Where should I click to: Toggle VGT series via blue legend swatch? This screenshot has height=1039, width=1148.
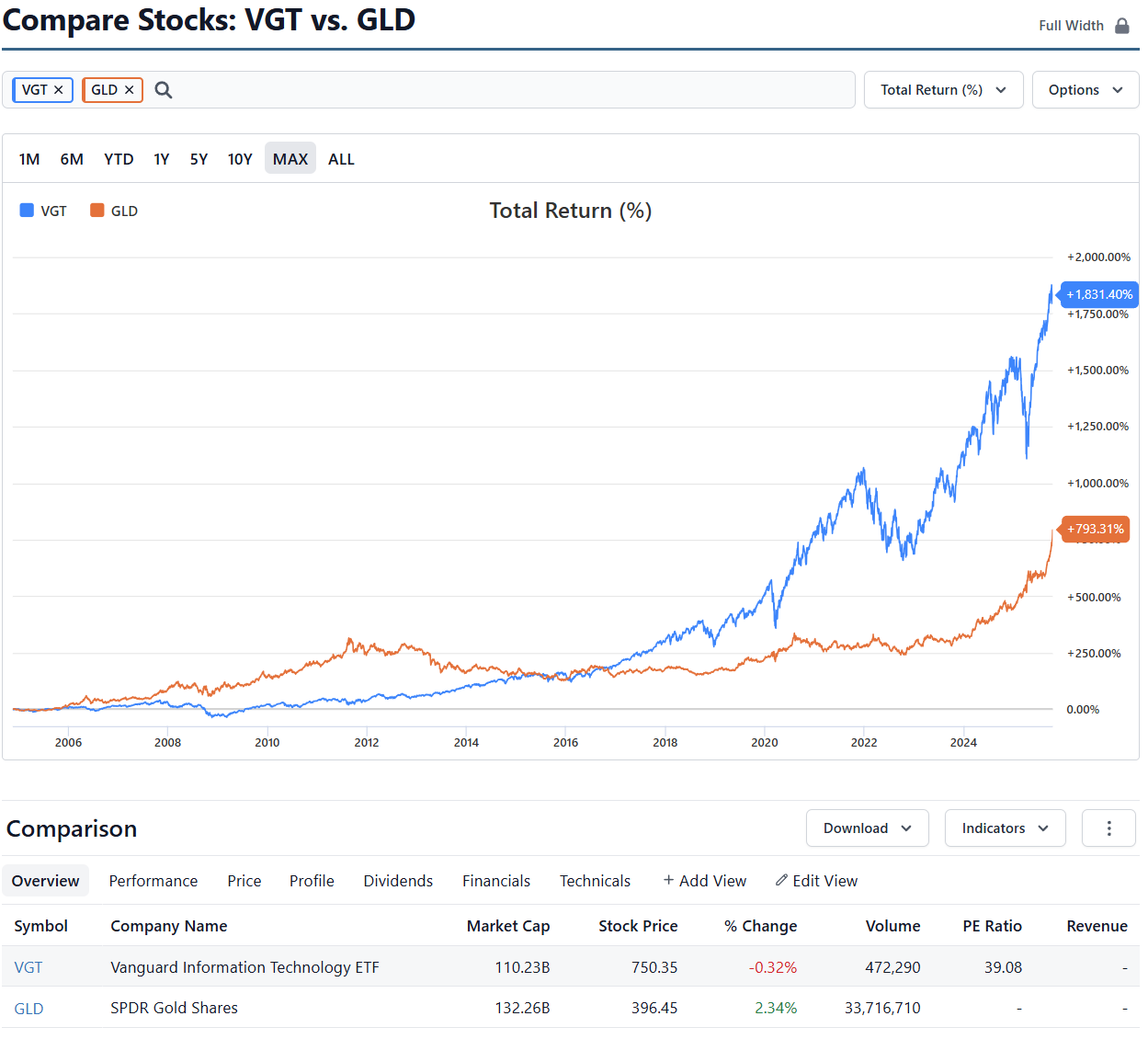point(27,211)
